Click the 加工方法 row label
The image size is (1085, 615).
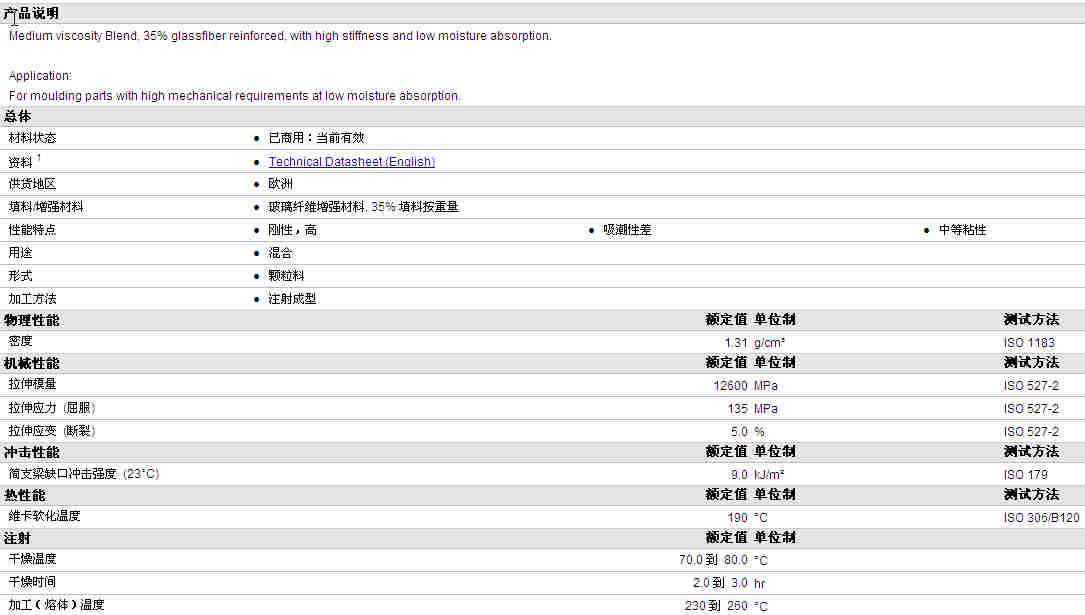pyautogui.click(x=33, y=299)
